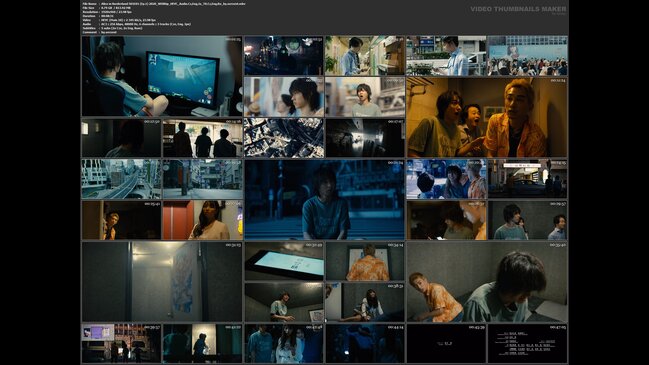
Task: Open thumbnail of man in blue shirt in store
Action: tap(365, 55)
